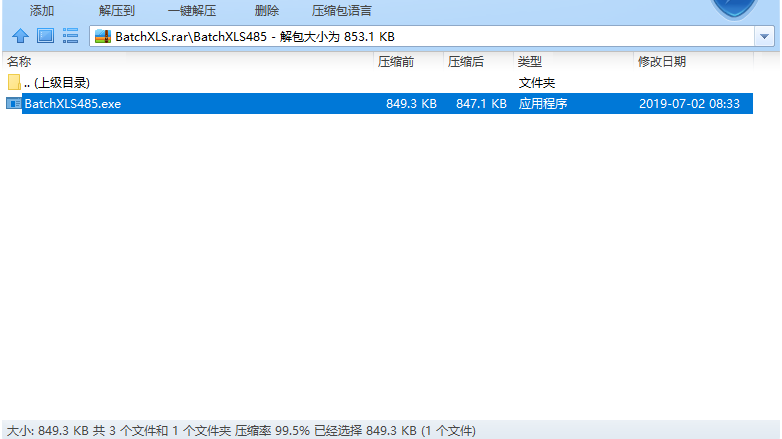This screenshot has width=782, height=439.
Task: Click the BatchXLS485.exe application icon
Action: 13,103
